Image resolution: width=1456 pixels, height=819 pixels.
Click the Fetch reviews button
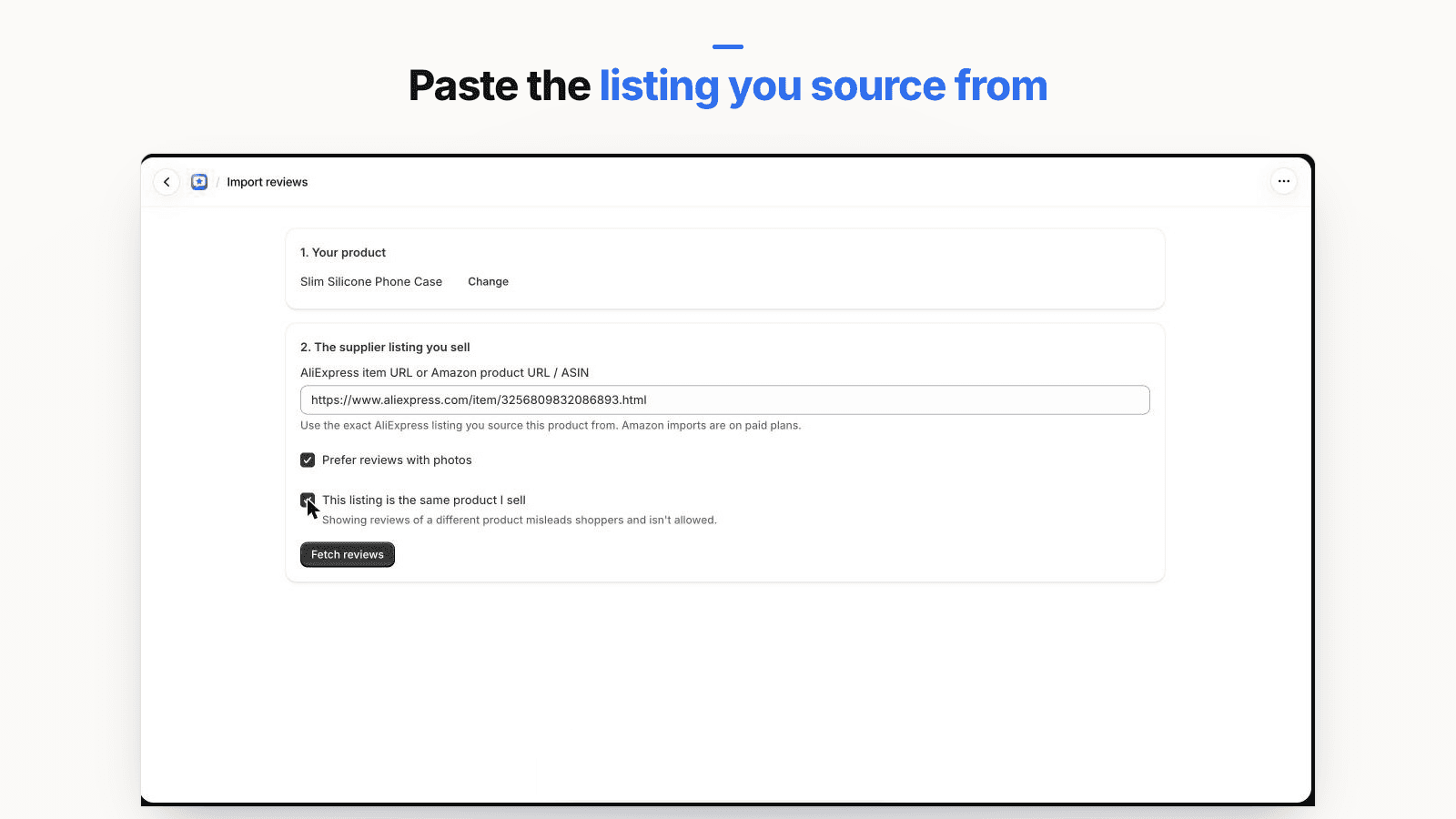pyautogui.click(x=348, y=555)
